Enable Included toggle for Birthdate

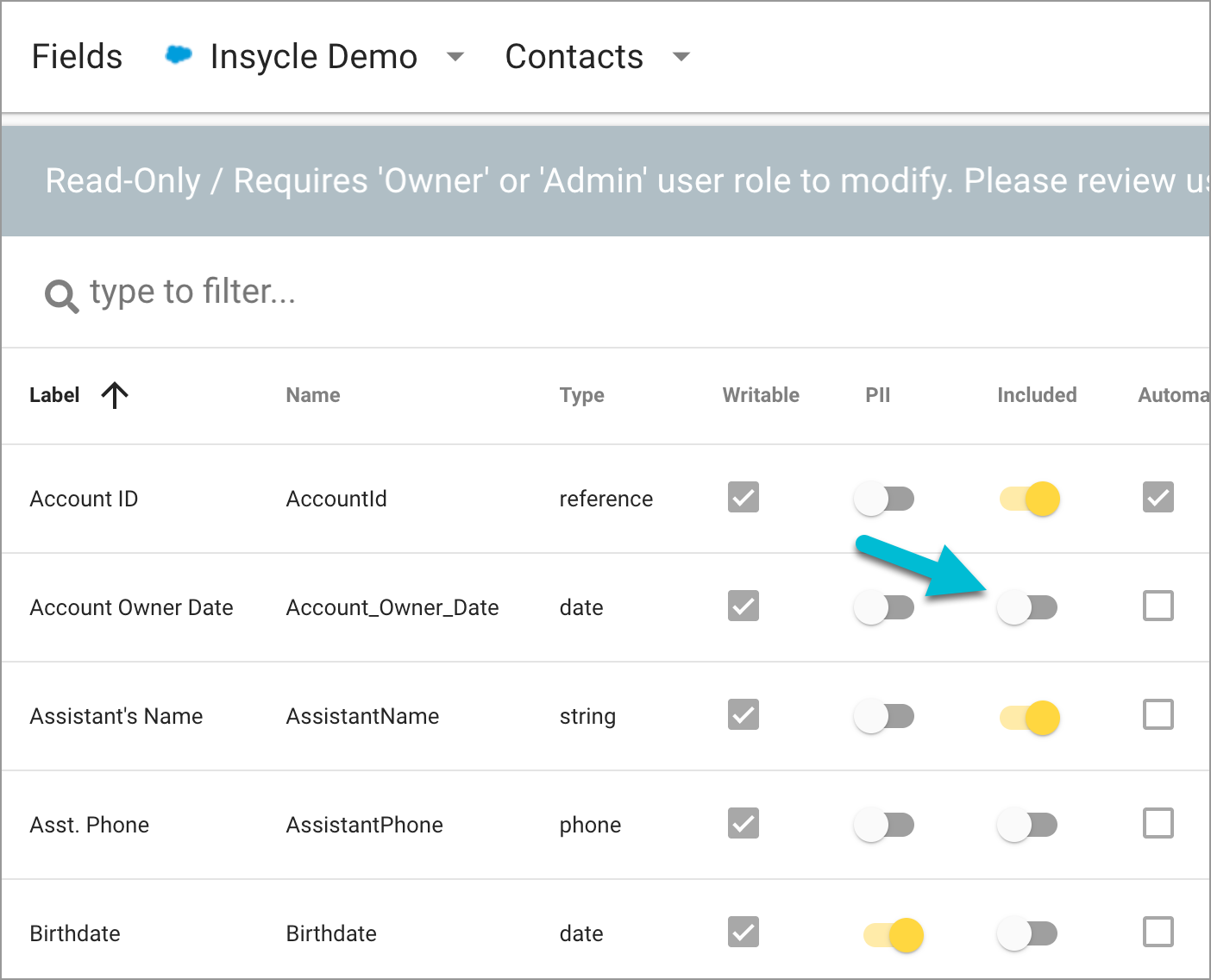[1027, 933]
